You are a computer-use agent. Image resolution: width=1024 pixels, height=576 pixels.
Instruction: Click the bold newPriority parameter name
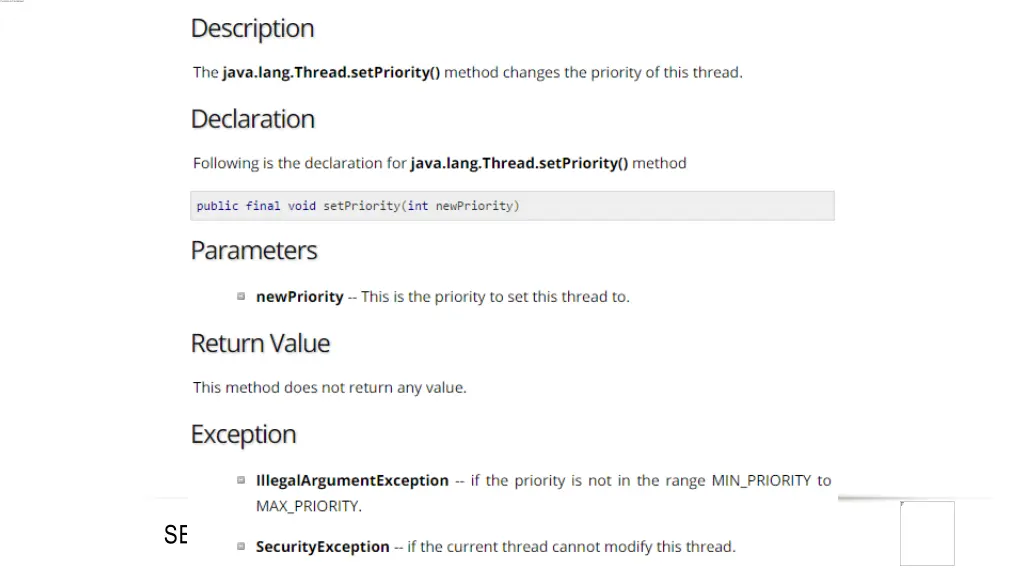(300, 296)
